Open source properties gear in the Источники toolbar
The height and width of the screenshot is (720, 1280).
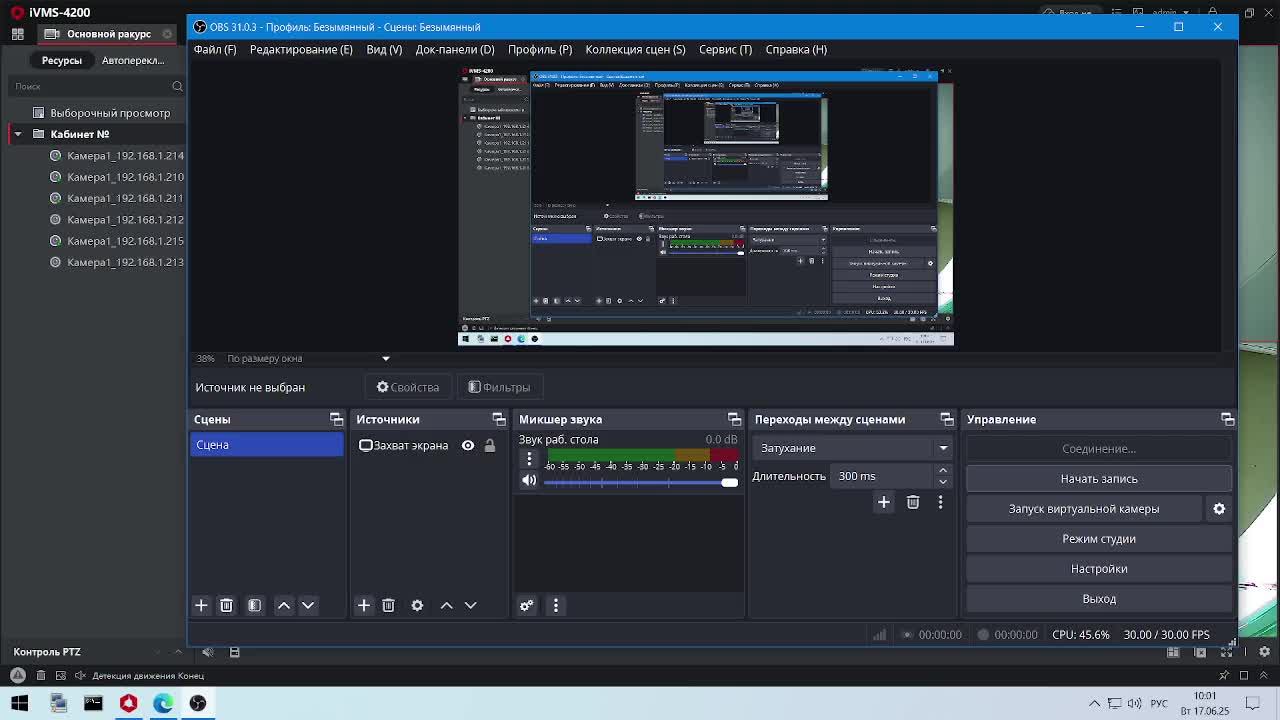click(417, 605)
